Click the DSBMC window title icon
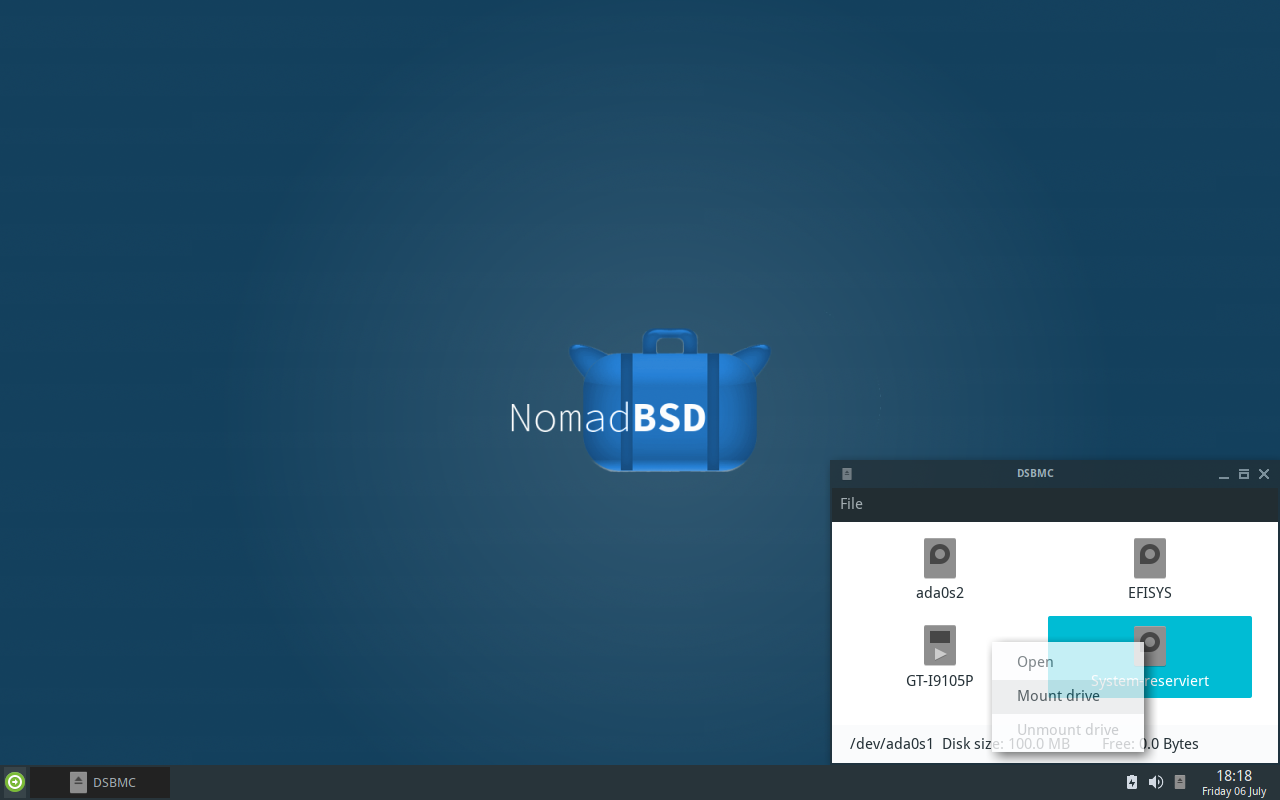The image size is (1280, 800). tap(847, 474)
